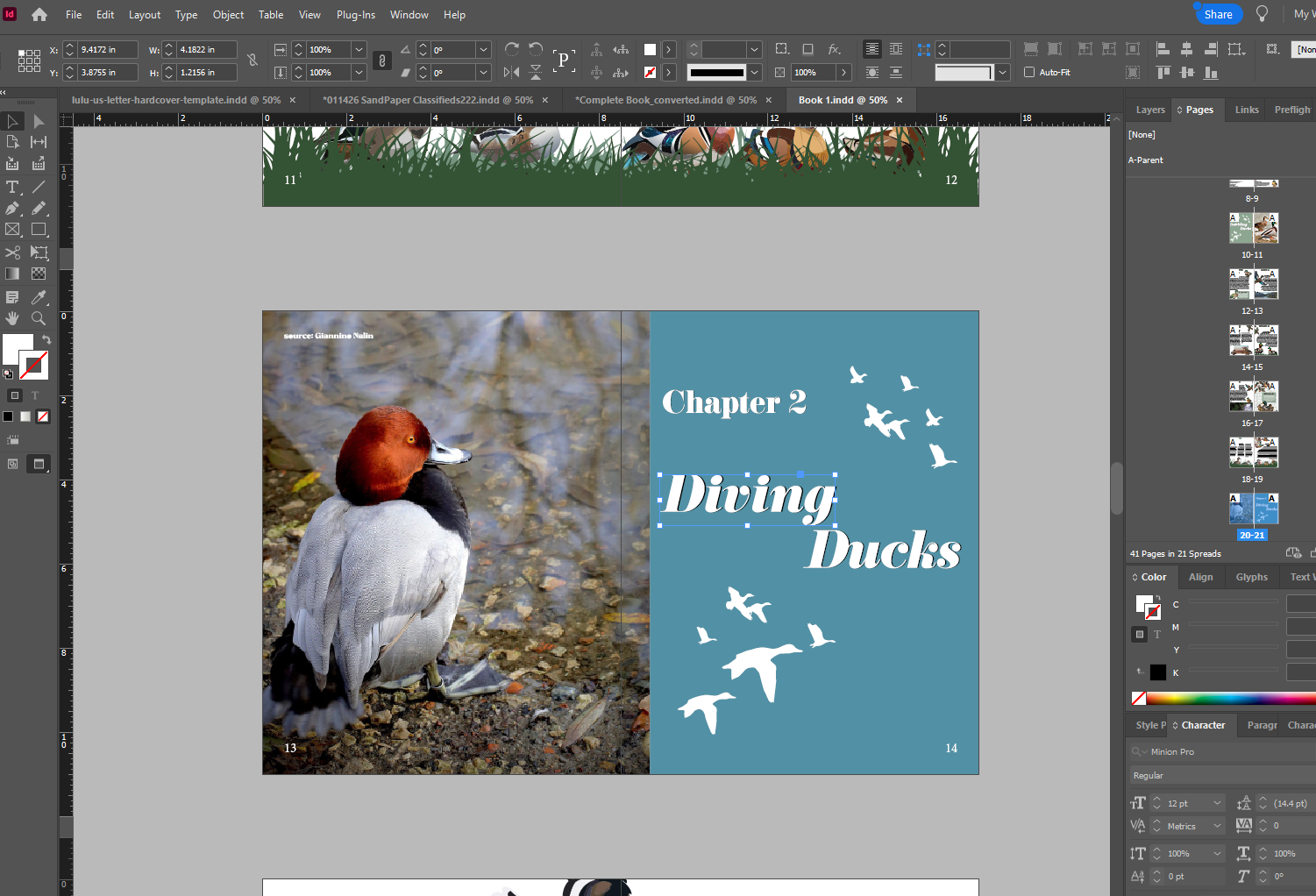Open the font size 12 pt dropdown
The height and width of the screenshot is (896, 1316).
click(1217, 803)
